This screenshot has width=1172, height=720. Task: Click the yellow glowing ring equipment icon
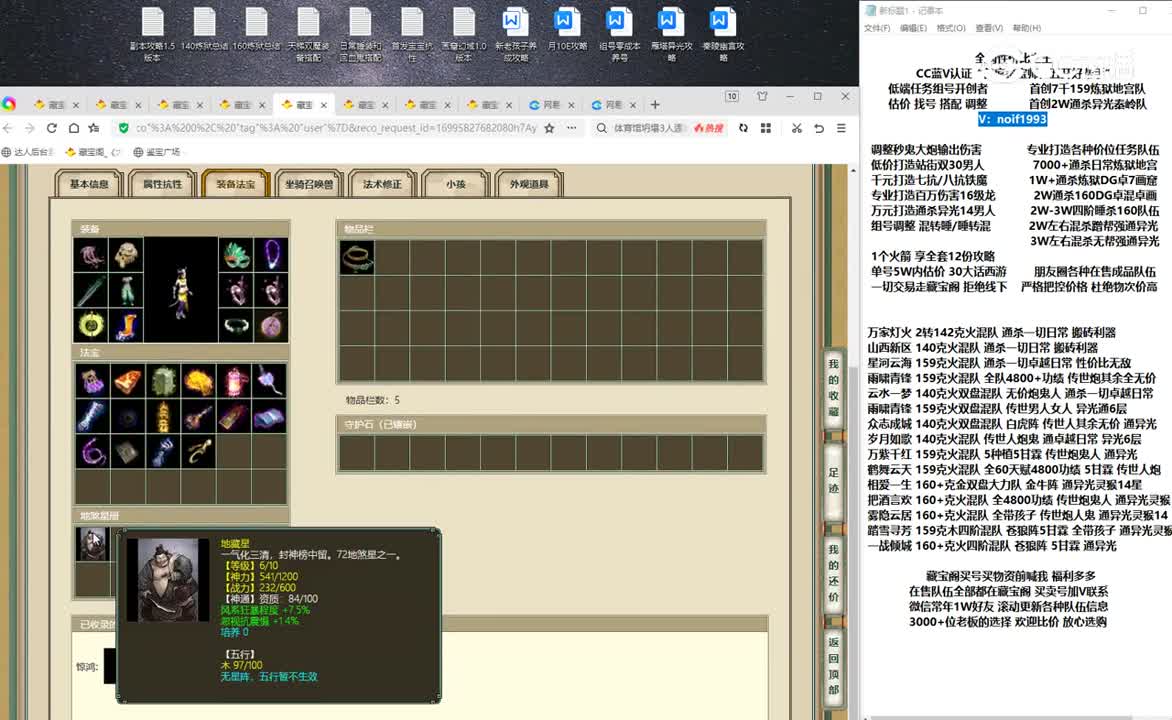90,325
